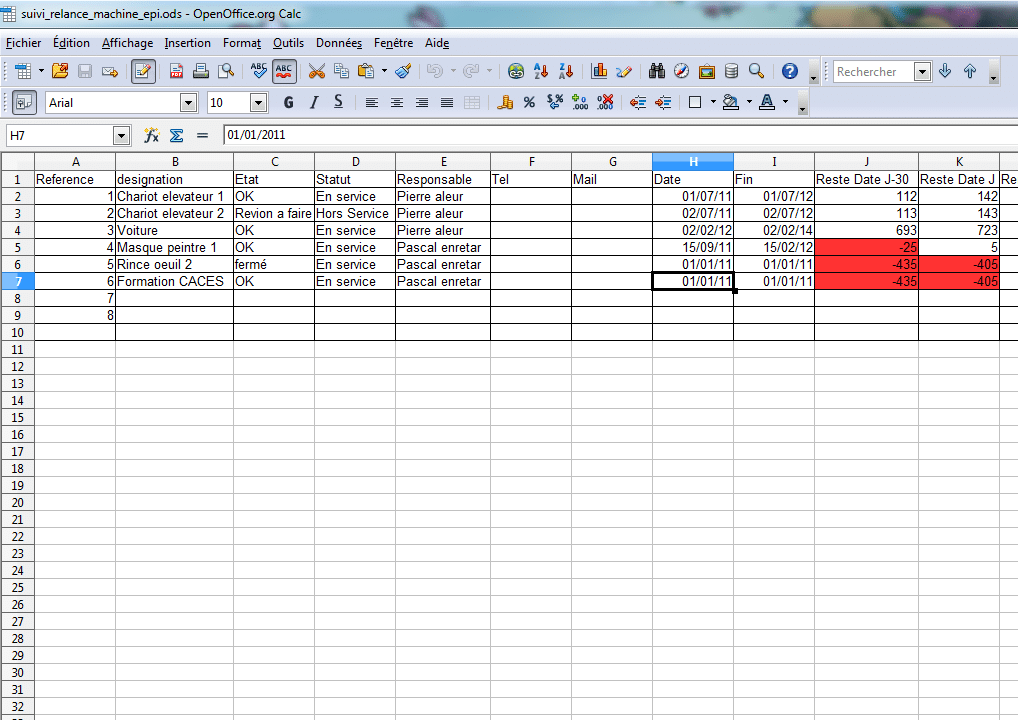The width and height of the screenshot is (1018, 720).
Task: Sort ascending with the A-Z icon
Action: click(541, 71)
